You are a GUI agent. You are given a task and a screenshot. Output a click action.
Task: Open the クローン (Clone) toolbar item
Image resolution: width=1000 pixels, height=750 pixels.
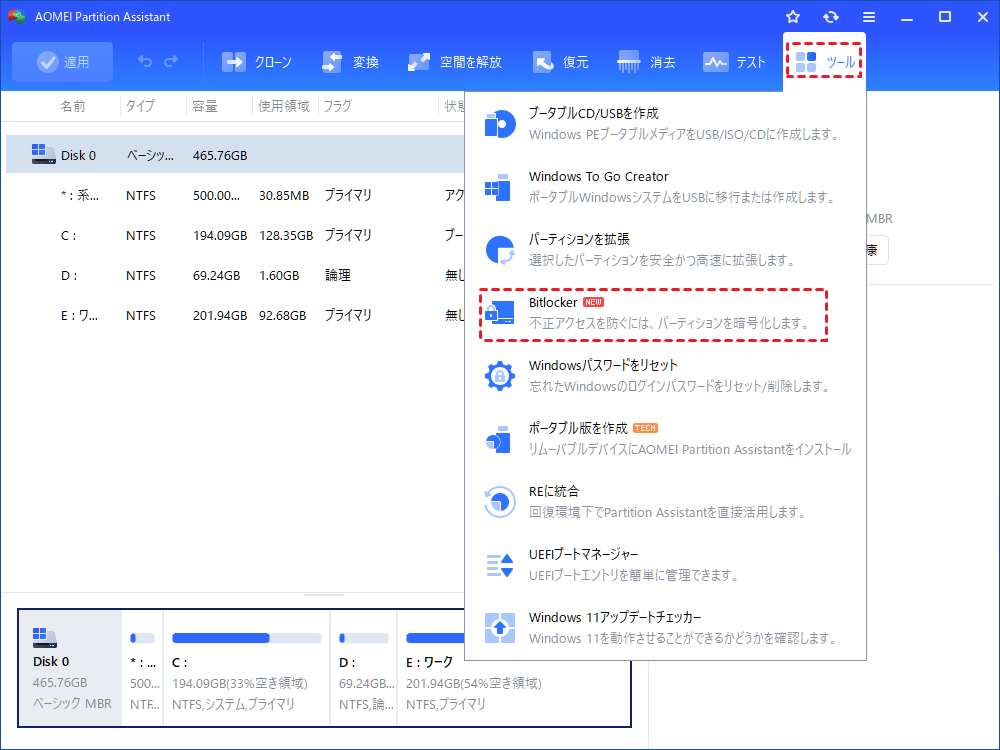[x=256, y=62]
